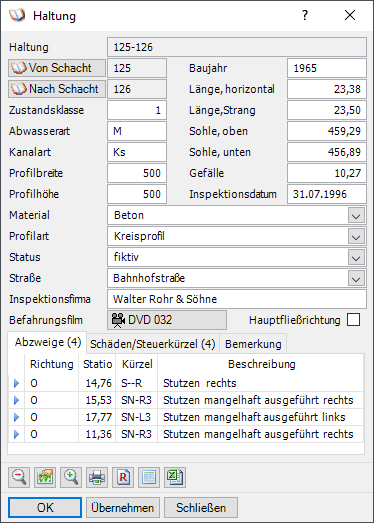Click the Kanalart field containing Ks
Viewport: 374px width, 523px height.
click(x=137, y=152)
